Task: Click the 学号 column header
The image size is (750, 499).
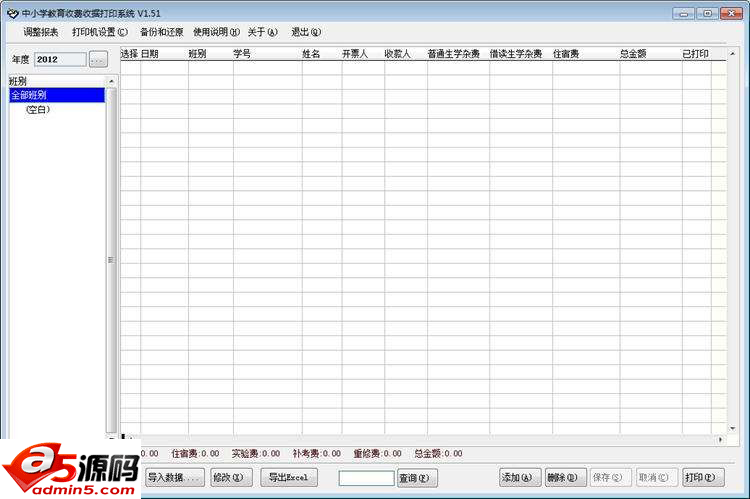Action: (267, 54)
